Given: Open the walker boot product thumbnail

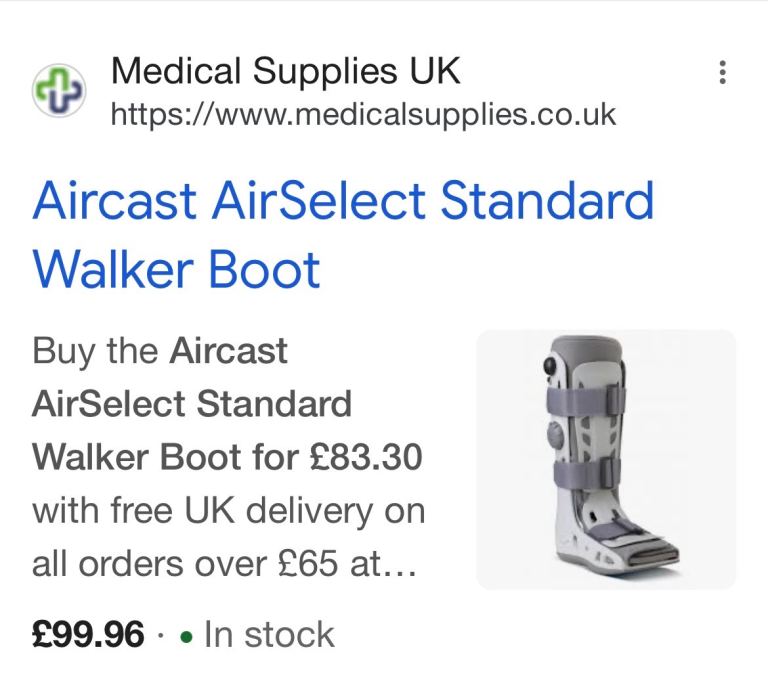Looking at the screenshot, I should coord(606,459).
